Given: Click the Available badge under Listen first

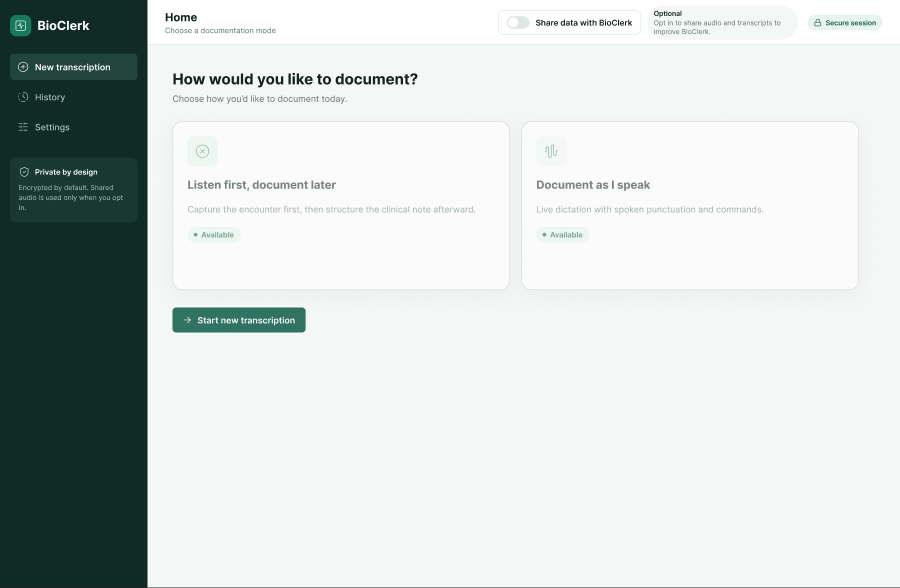Looking at the screenshot, I should coord(214,235).
